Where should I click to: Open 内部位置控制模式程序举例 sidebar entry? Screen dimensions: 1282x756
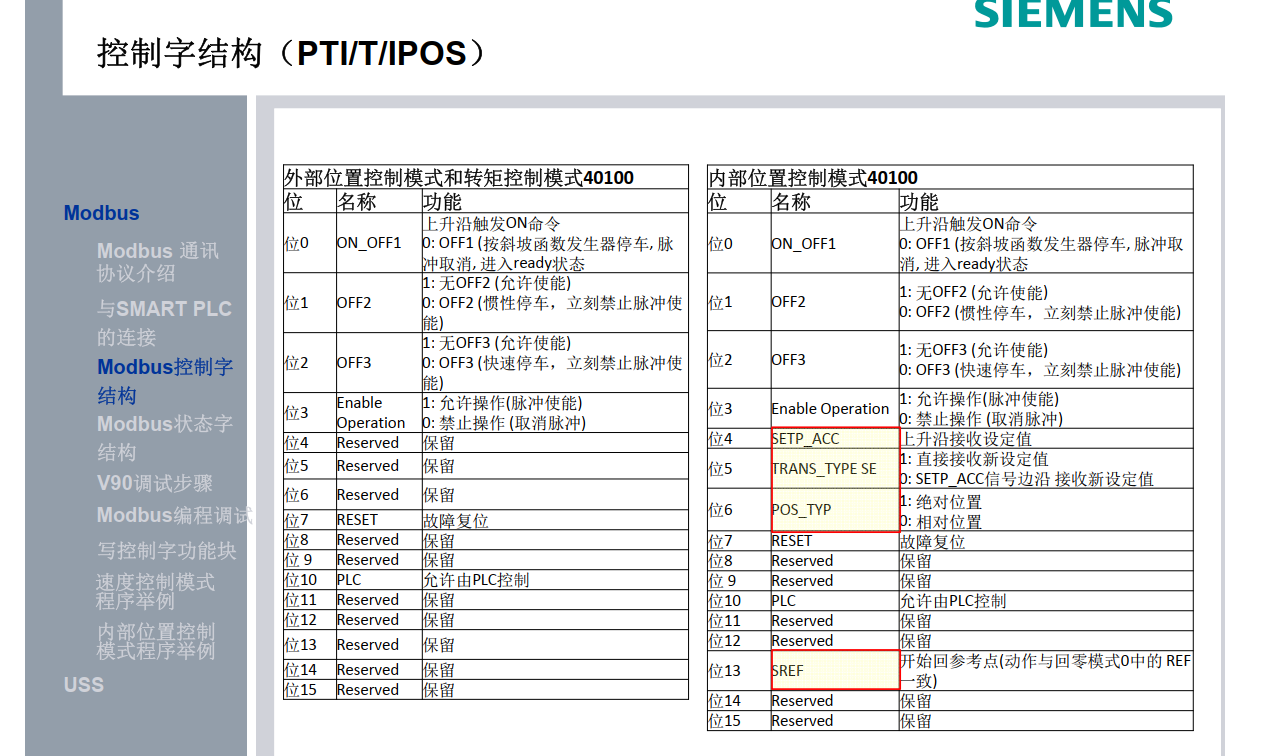click(155, 641)
